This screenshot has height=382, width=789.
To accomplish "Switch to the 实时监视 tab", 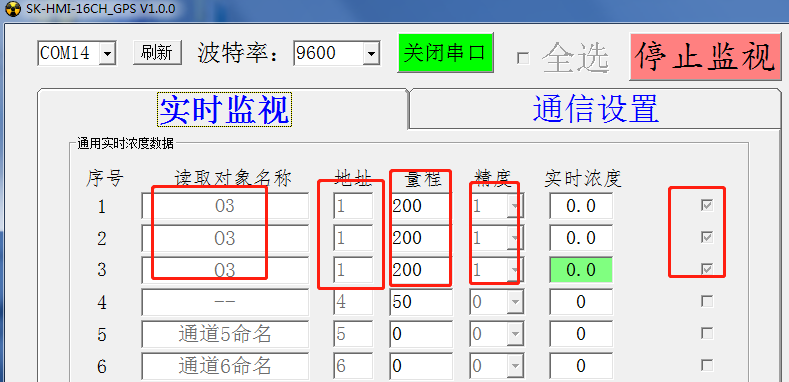I will coord(224,109).
